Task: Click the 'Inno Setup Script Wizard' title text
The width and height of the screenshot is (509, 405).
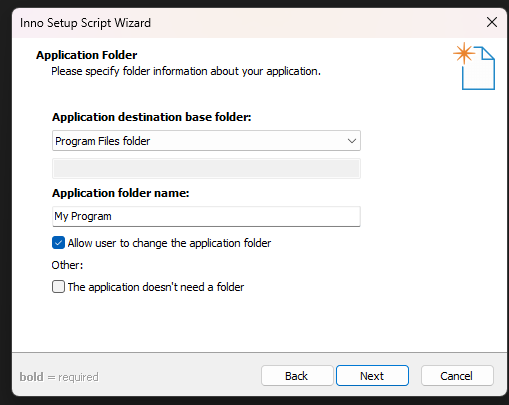Action: (85, 23)
